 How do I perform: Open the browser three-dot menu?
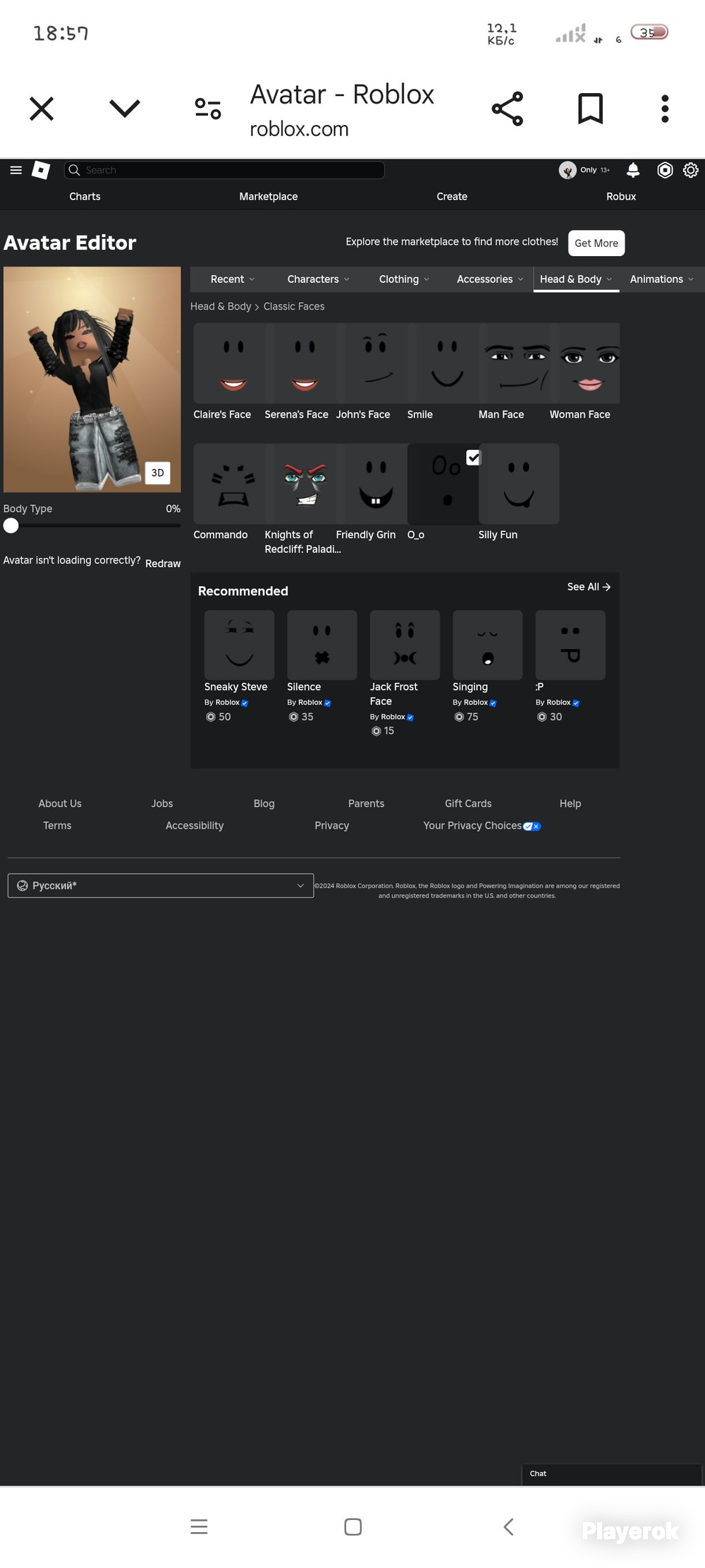point(665,109)
